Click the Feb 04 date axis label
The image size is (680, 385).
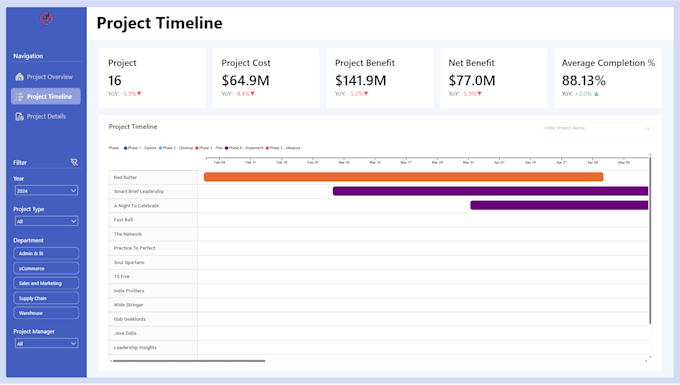pyautogui.click(x=219, y=163)
